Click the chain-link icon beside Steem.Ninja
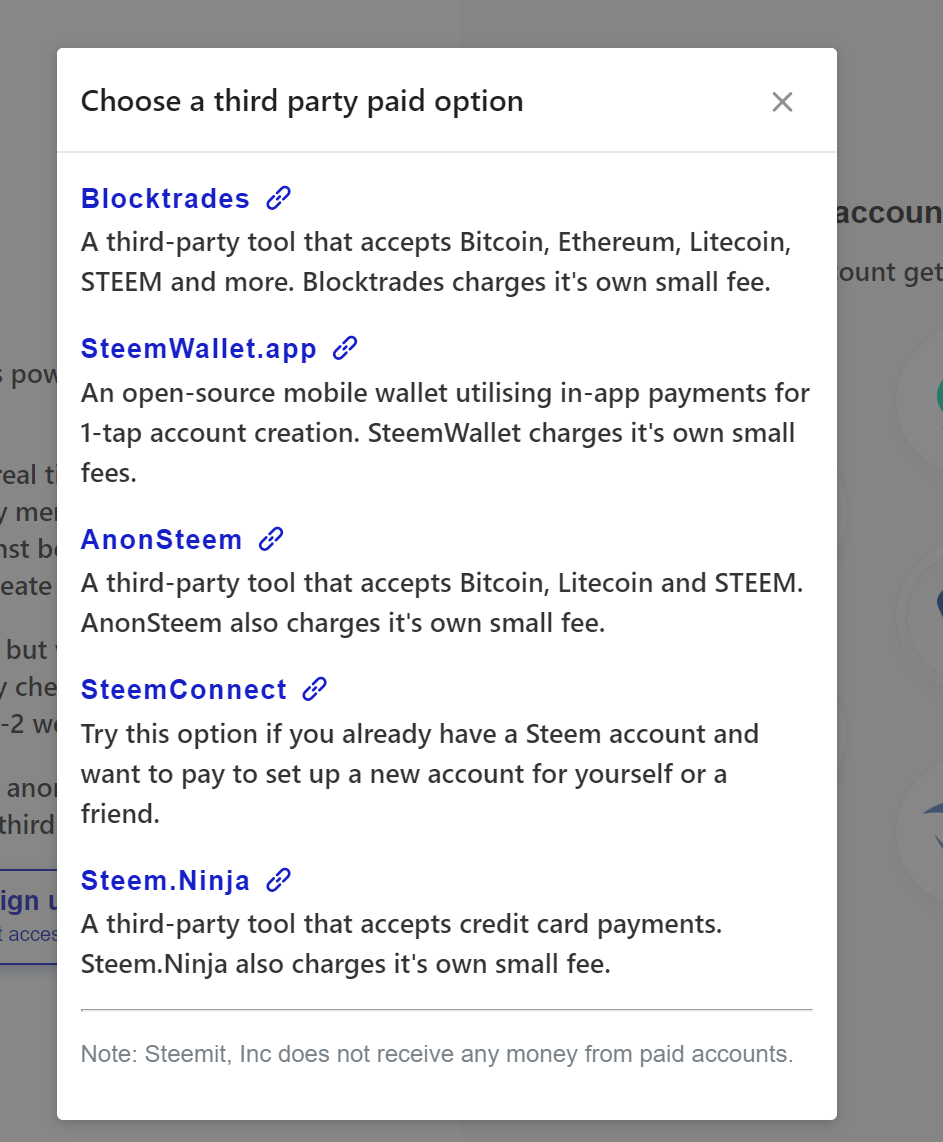 point(279,880)
